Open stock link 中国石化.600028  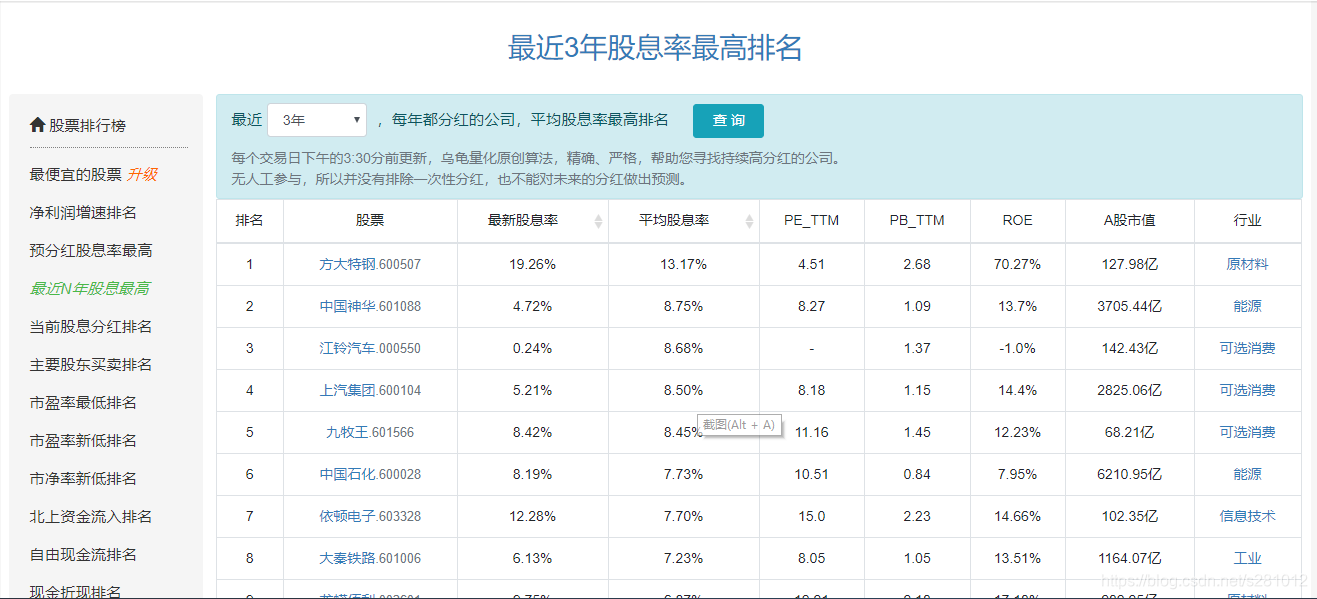pyautogui.click(x=370, y=474)
